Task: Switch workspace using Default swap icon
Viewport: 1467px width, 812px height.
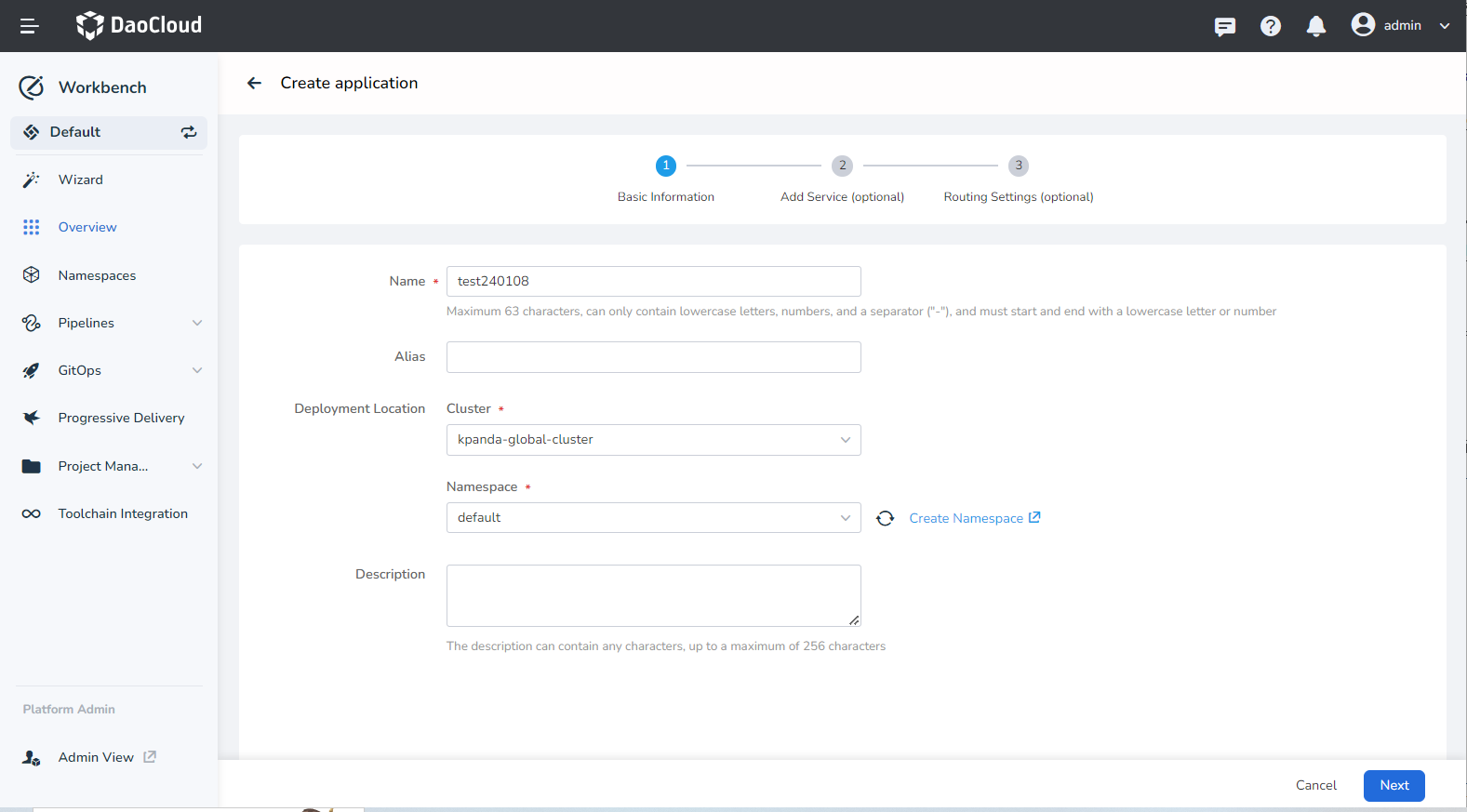Action: tap(189, 132)
